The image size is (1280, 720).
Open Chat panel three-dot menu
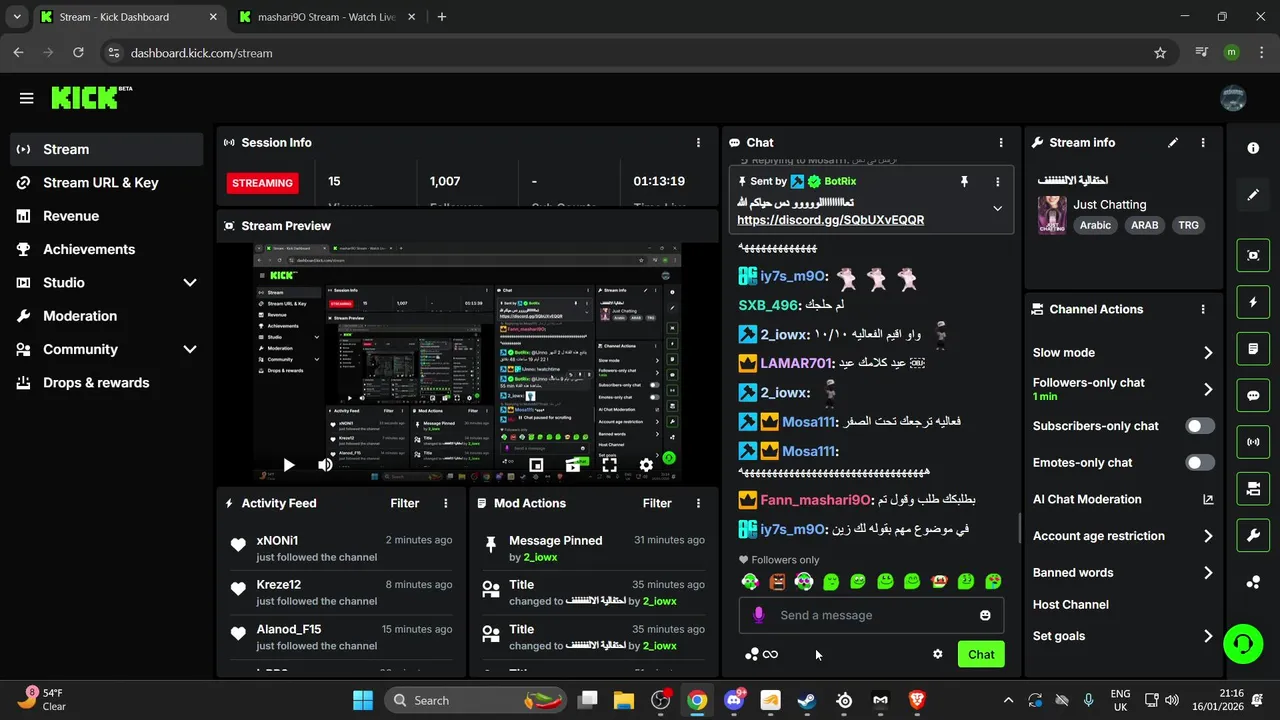point(1001,143)
